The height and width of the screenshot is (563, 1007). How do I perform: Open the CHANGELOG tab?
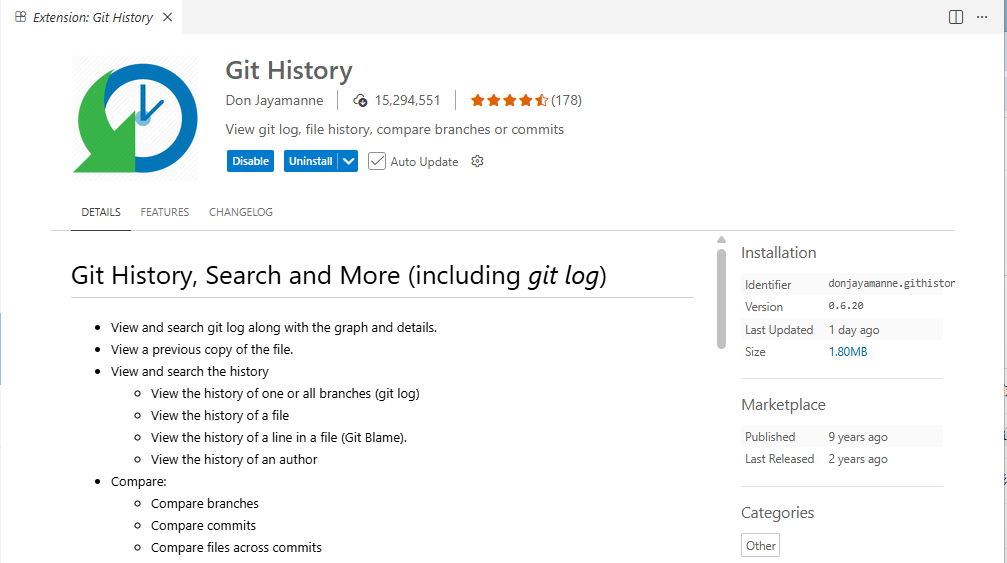tap(241, 212)
